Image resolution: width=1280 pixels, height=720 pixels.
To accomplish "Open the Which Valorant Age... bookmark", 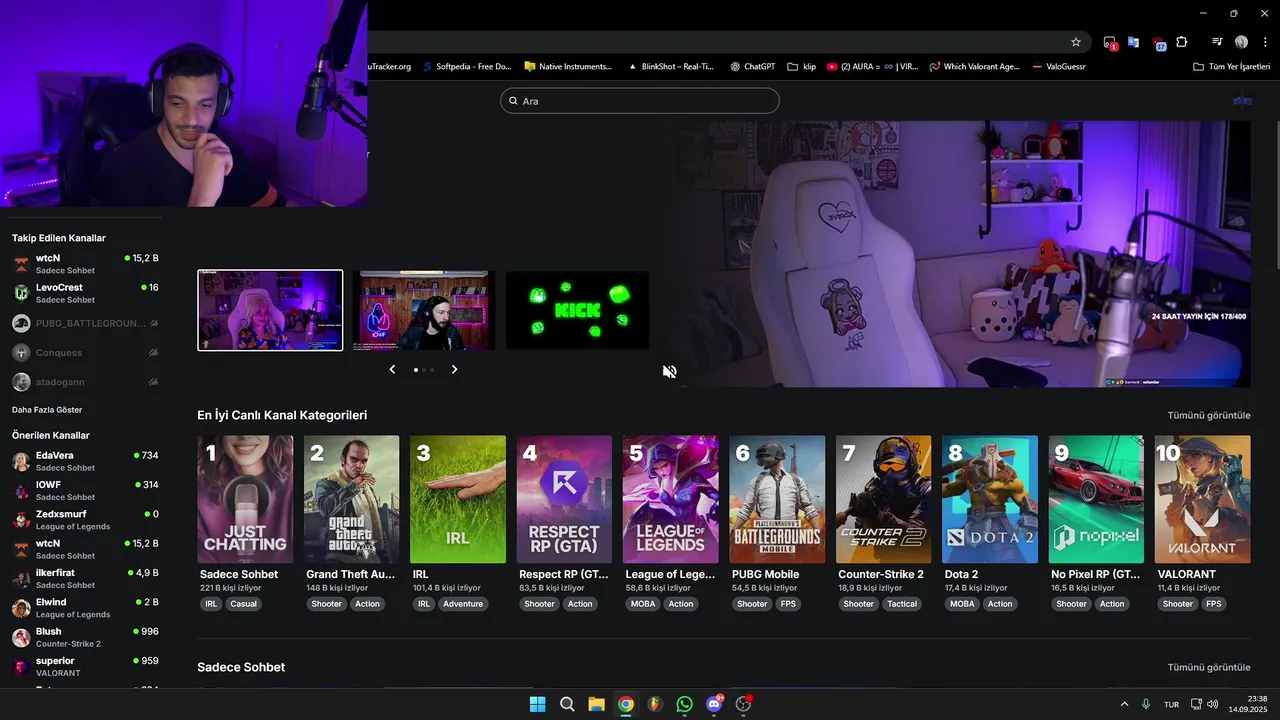I will click(x=974, y=67).
